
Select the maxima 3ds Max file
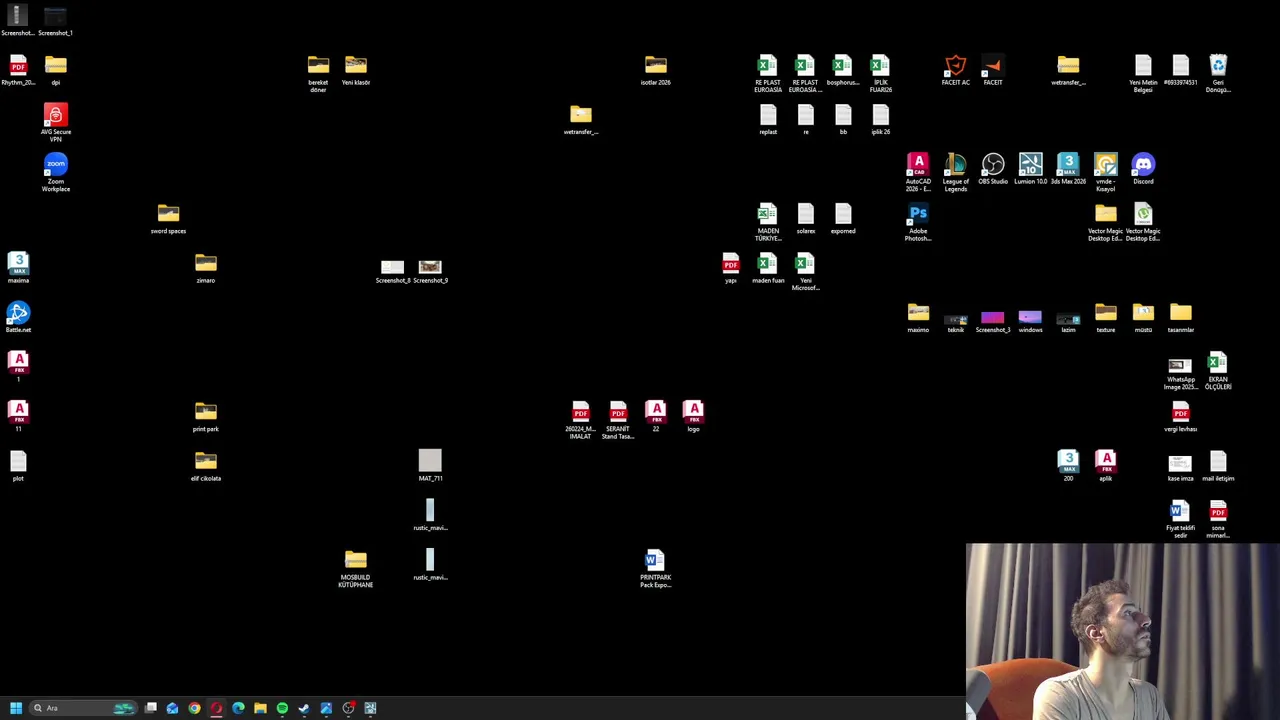pos(18,268)
